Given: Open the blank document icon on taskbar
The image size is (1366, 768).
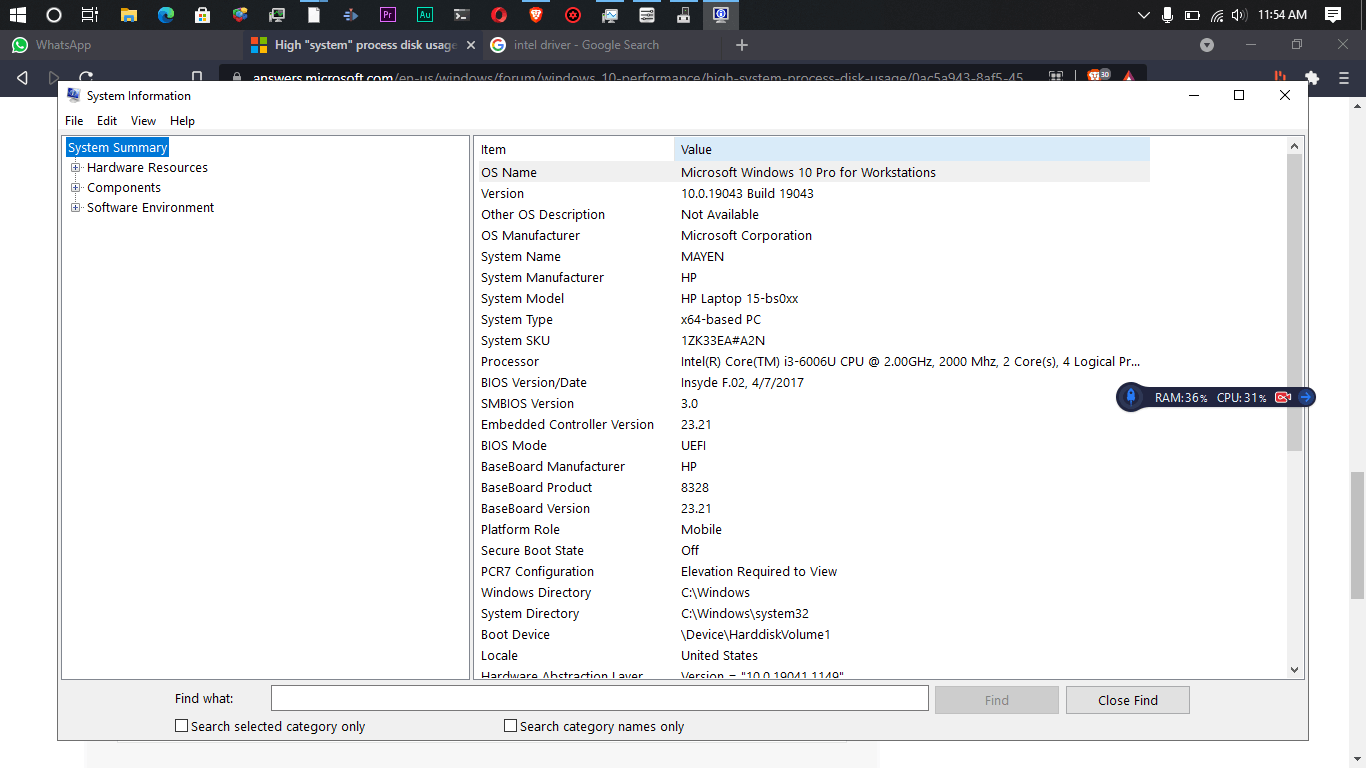Looking at the screenshot, I should point(314,15).
